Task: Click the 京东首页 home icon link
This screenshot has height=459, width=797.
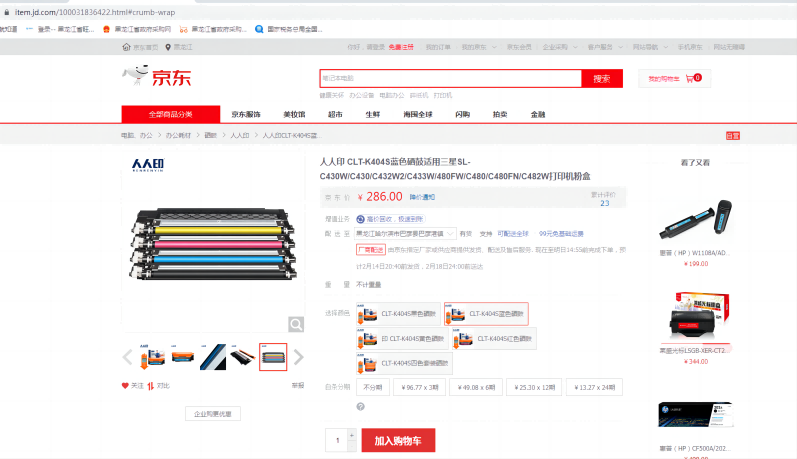Action: [140, 47]
